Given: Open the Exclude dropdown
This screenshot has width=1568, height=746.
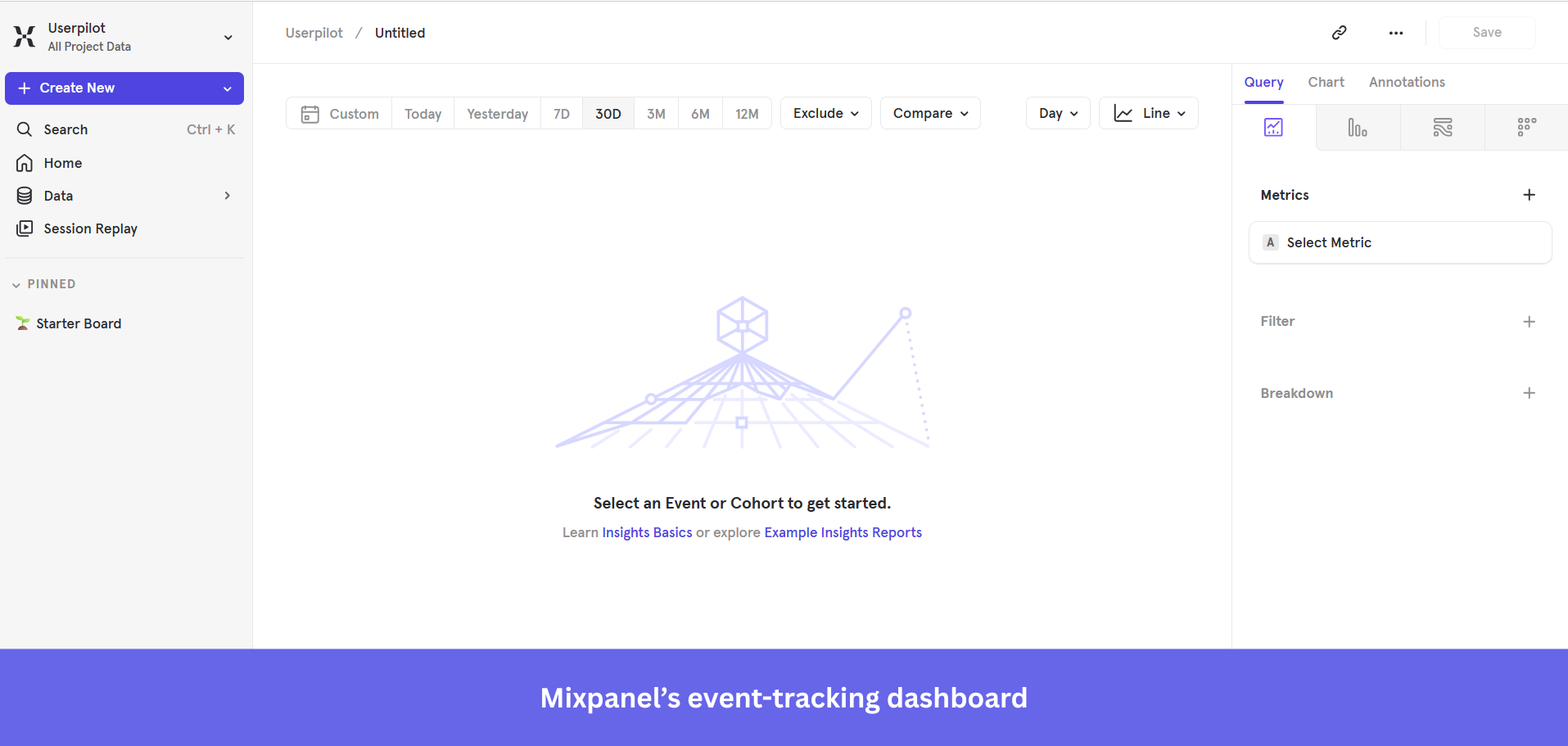Looking at the screenshot, I should click(825, 113).
